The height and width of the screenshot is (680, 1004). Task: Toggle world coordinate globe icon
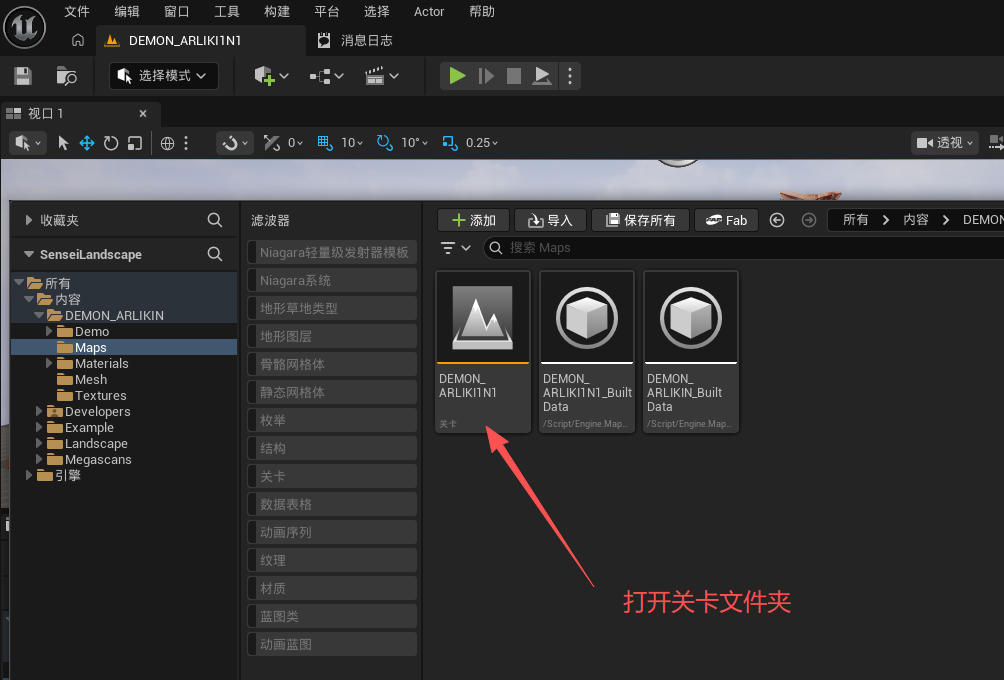point(167,143)
